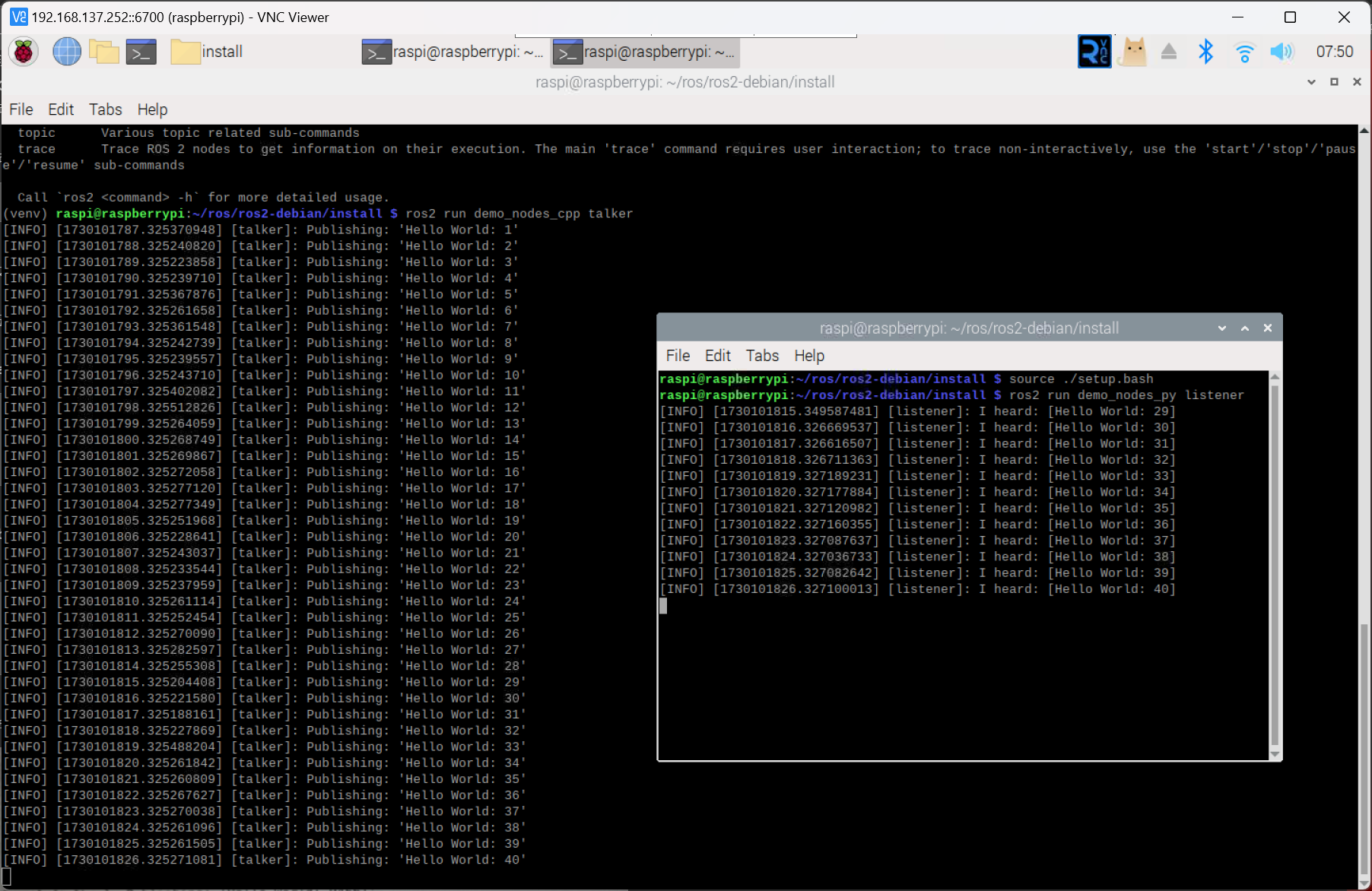Image resolution: width=1372 pixels, height=891 pixels.
Task: Open the Bluetooth tray icon
Action: tap(1205, 51)
